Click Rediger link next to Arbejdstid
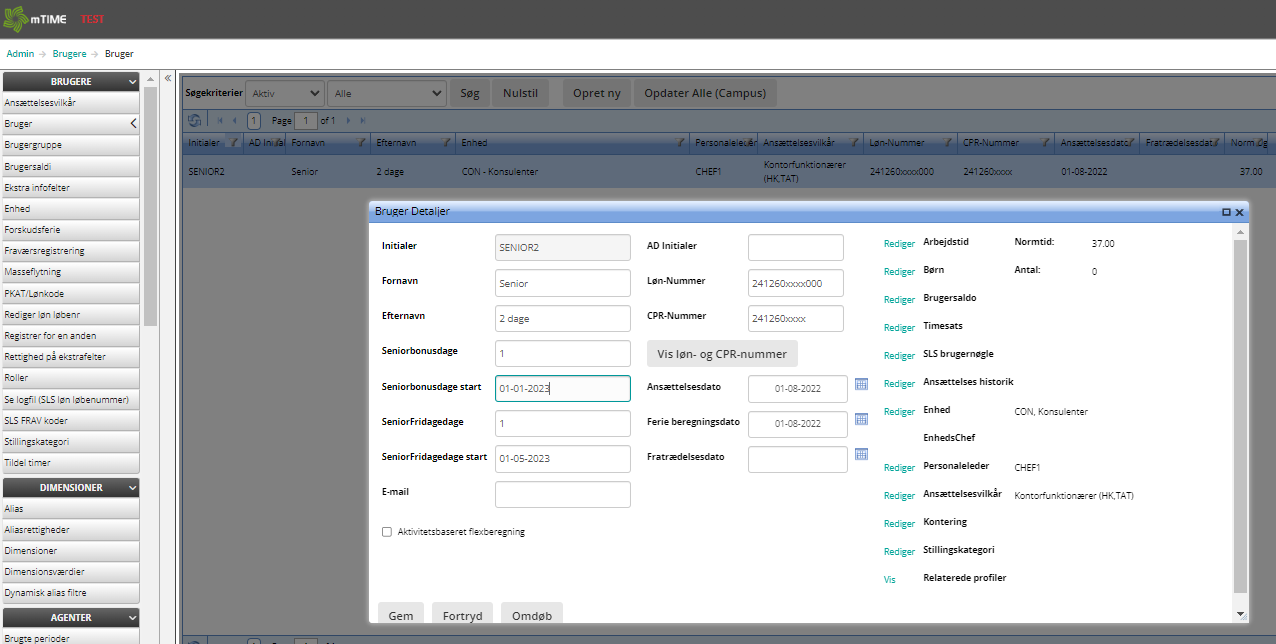Viewport: 1276px width, 644px height. (x=899, y=243)
